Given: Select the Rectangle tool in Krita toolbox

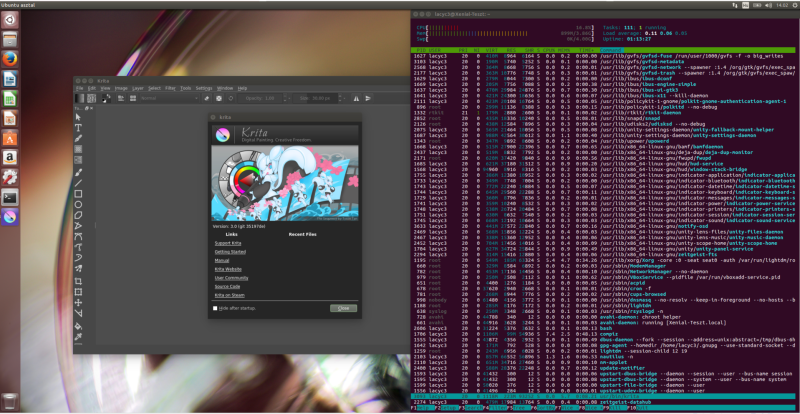Looking at the screenshot, I should (79, 194).
